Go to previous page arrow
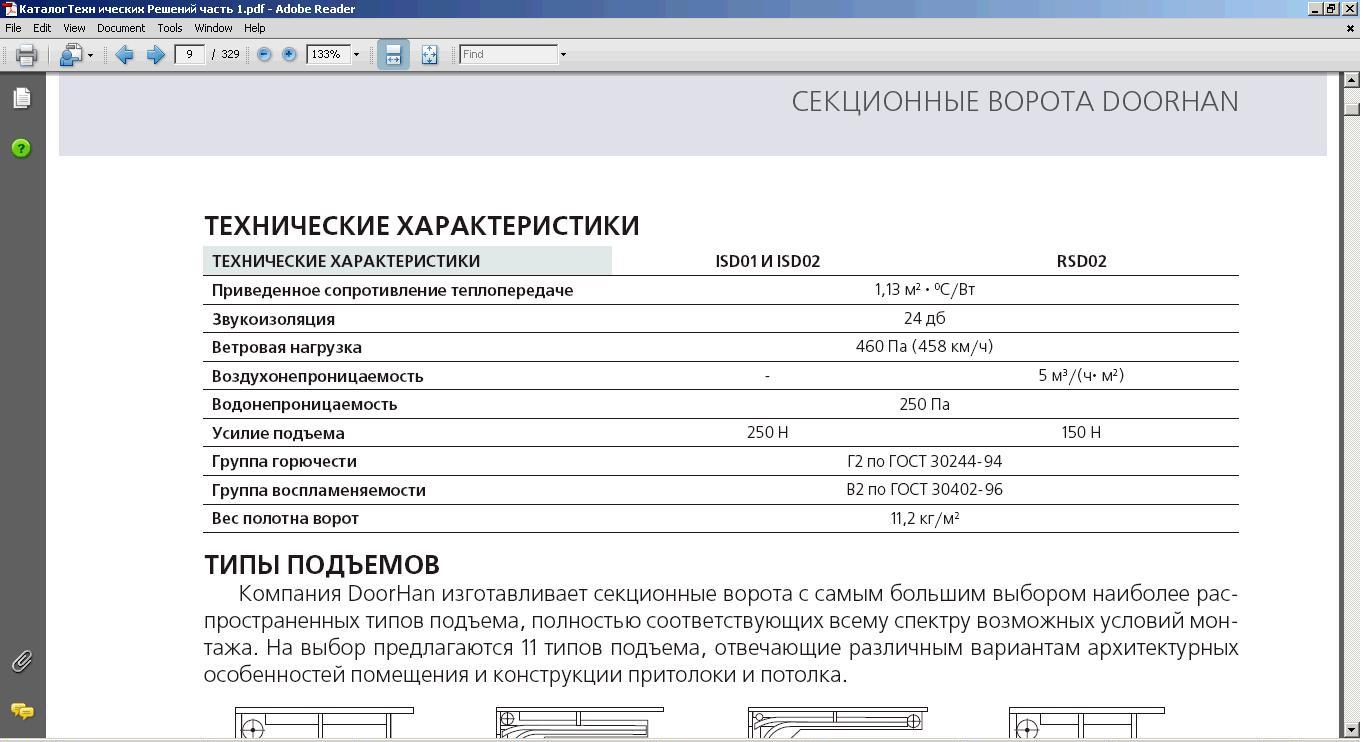Screen dimensions: 1364x742 coord(125,55)
